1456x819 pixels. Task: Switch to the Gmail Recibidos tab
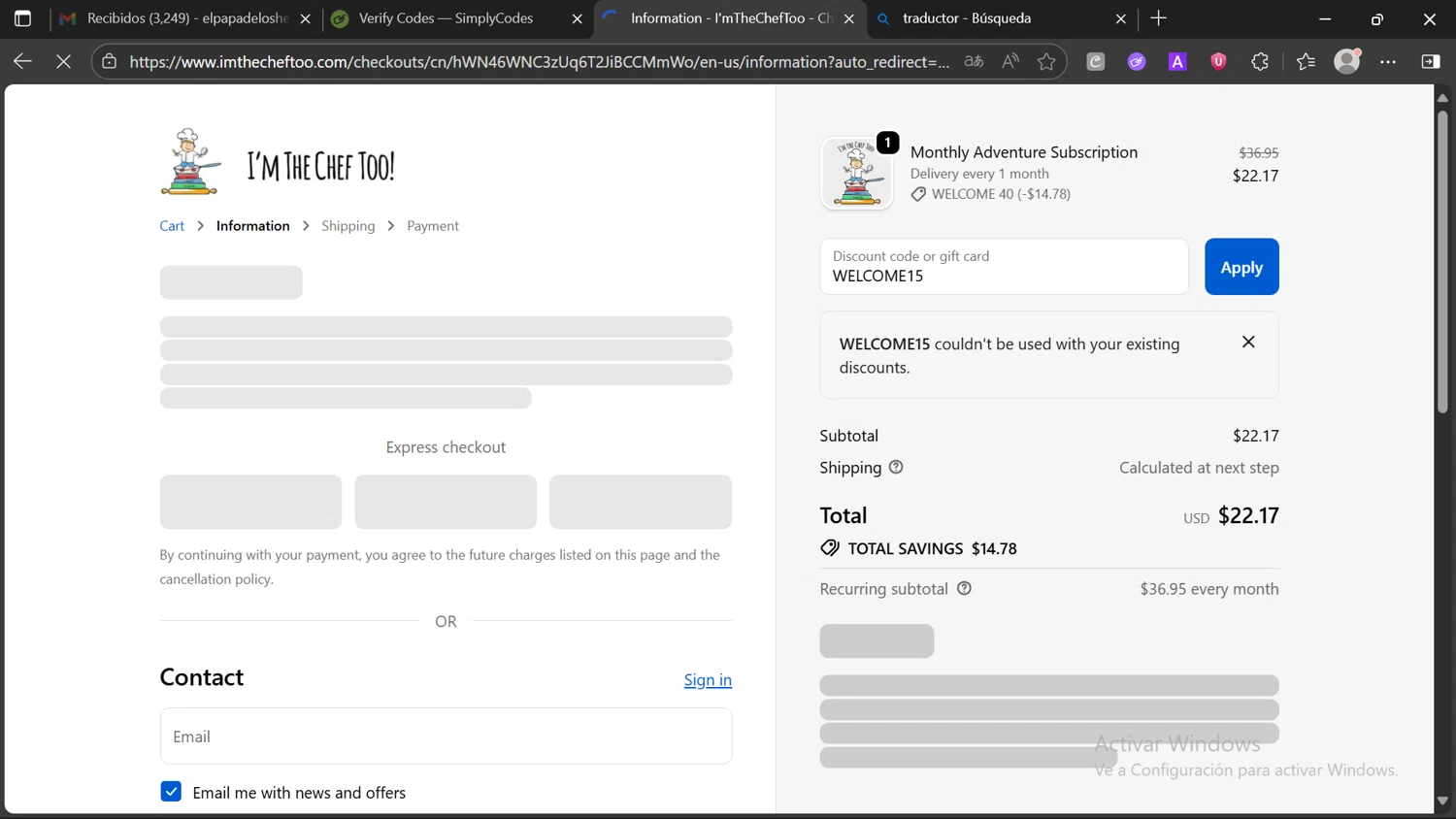click(184, 18)
